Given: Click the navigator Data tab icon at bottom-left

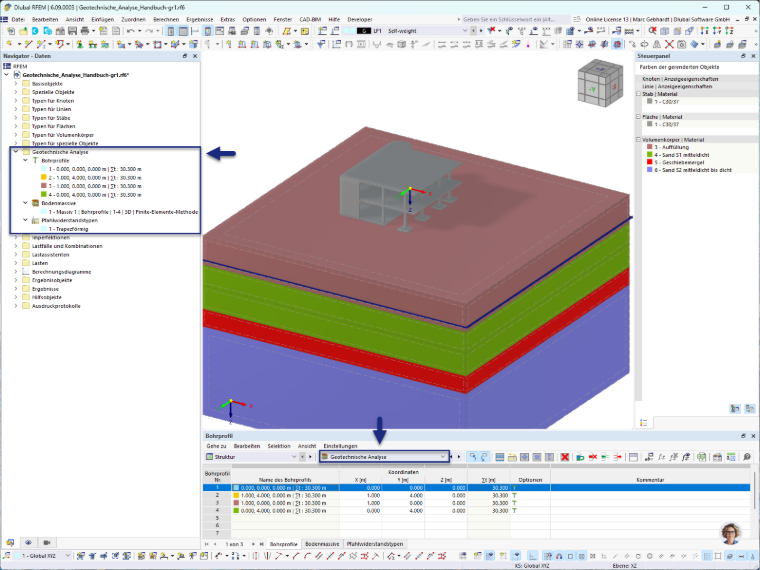Looking at the screenshot, I should 10,542.
